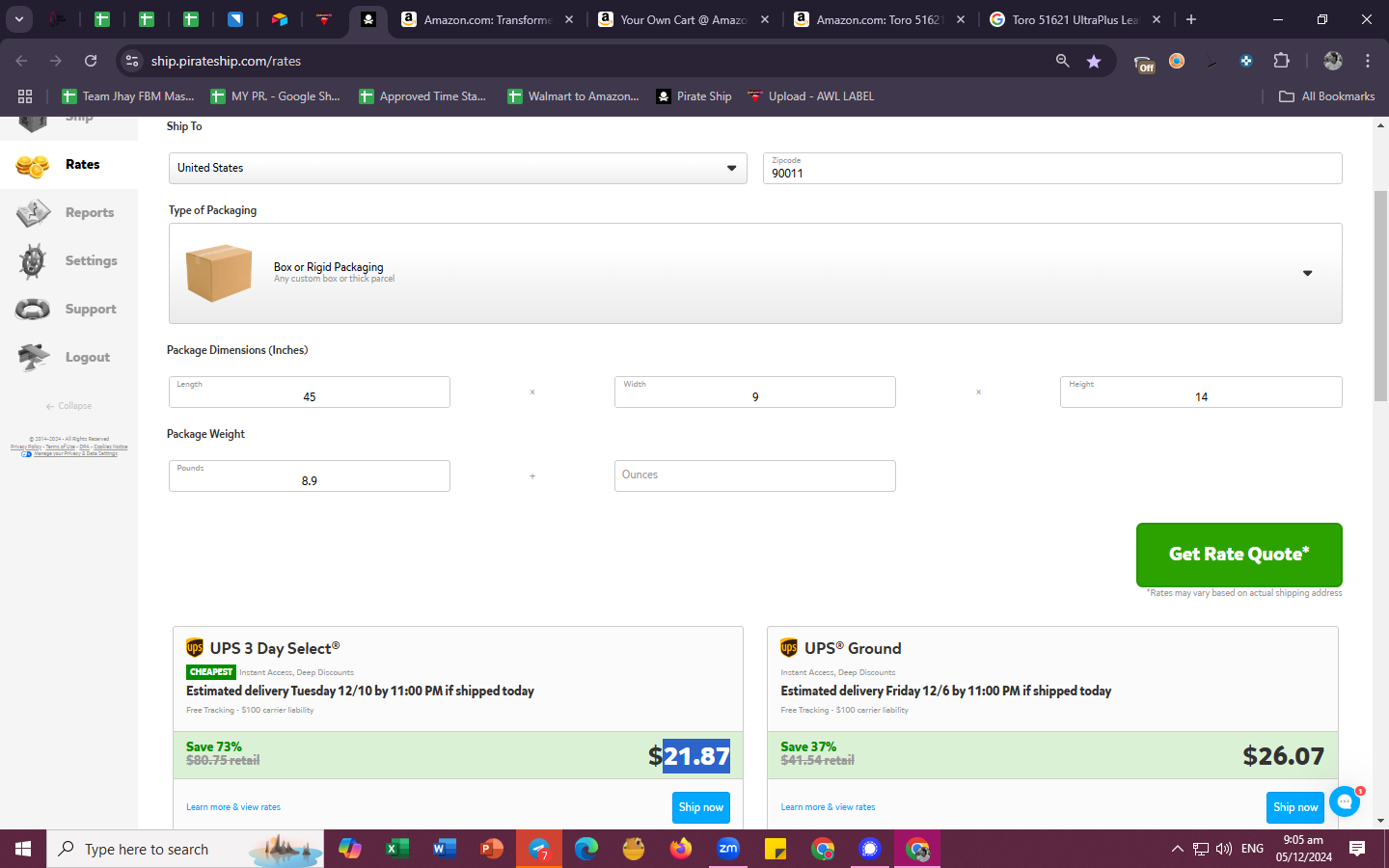
Task: Click the Ounces weight field
Action: 755,475
